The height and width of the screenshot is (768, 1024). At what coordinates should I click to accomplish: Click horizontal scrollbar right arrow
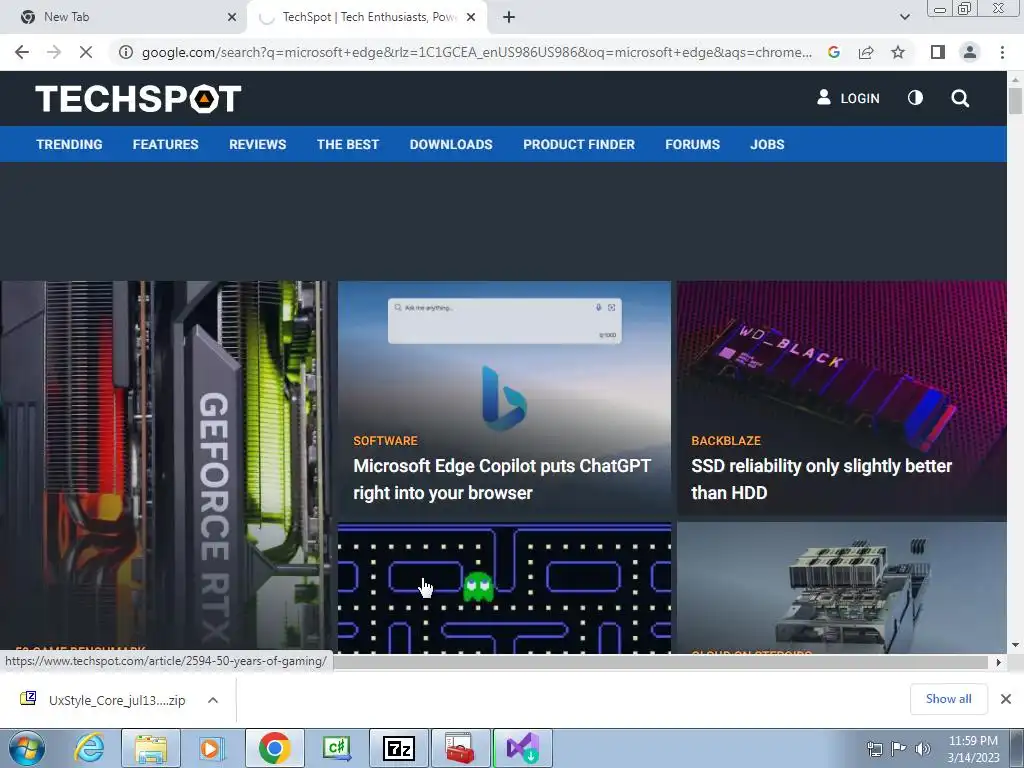pos(998,662)
